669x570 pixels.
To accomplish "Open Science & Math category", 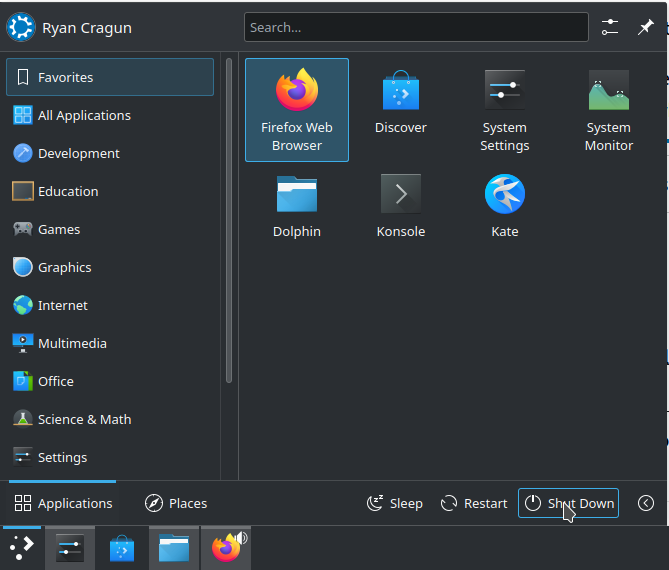I will tap(110, 419).
